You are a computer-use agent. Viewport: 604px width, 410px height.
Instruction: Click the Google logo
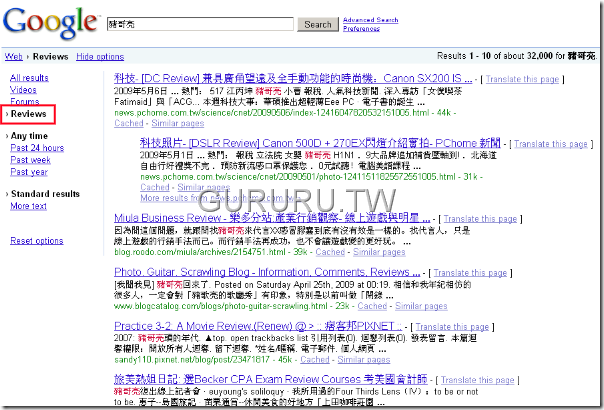50,24
